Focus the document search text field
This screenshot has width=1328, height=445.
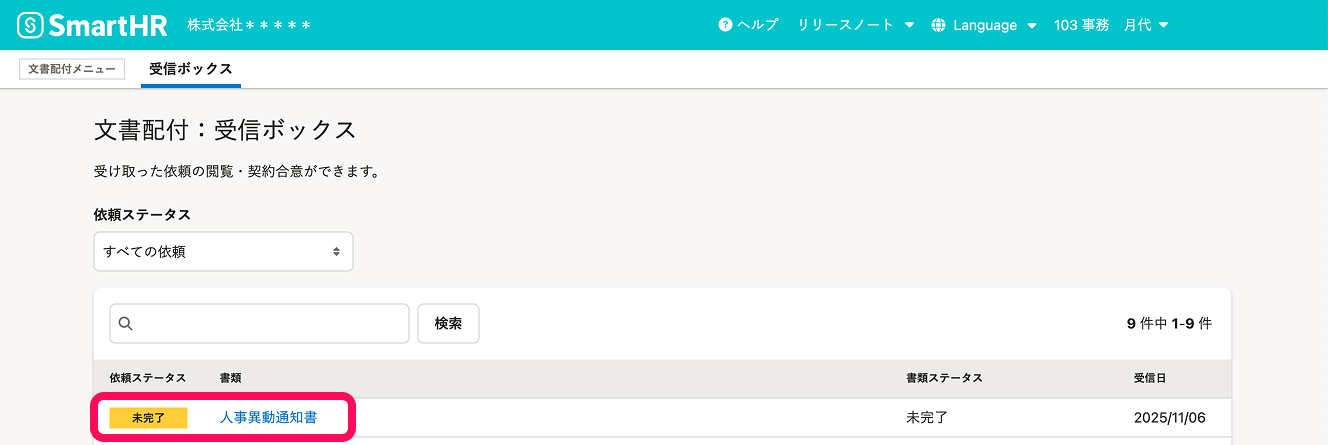tap(270, 324)
